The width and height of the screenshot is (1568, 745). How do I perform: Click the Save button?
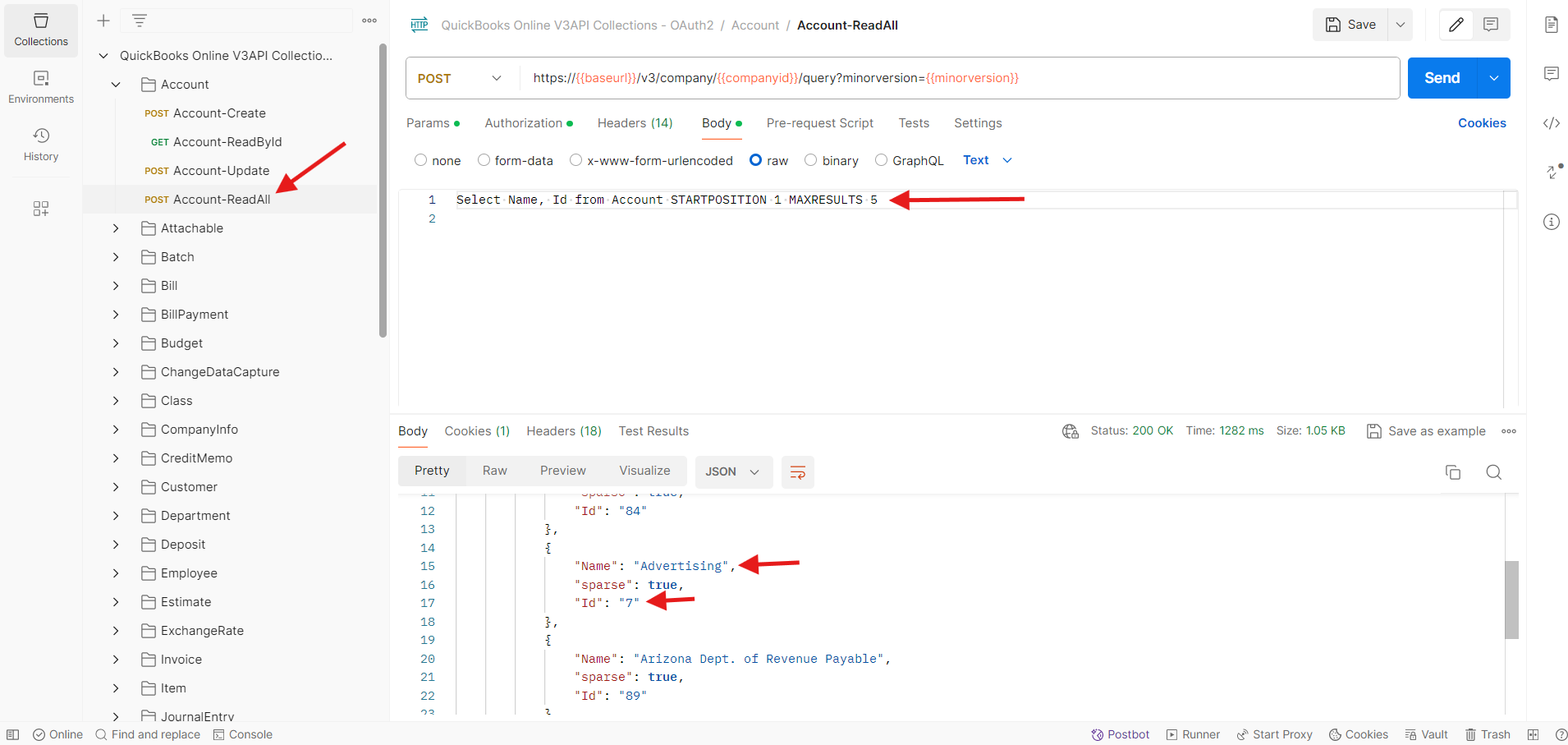coord(1351,25)
